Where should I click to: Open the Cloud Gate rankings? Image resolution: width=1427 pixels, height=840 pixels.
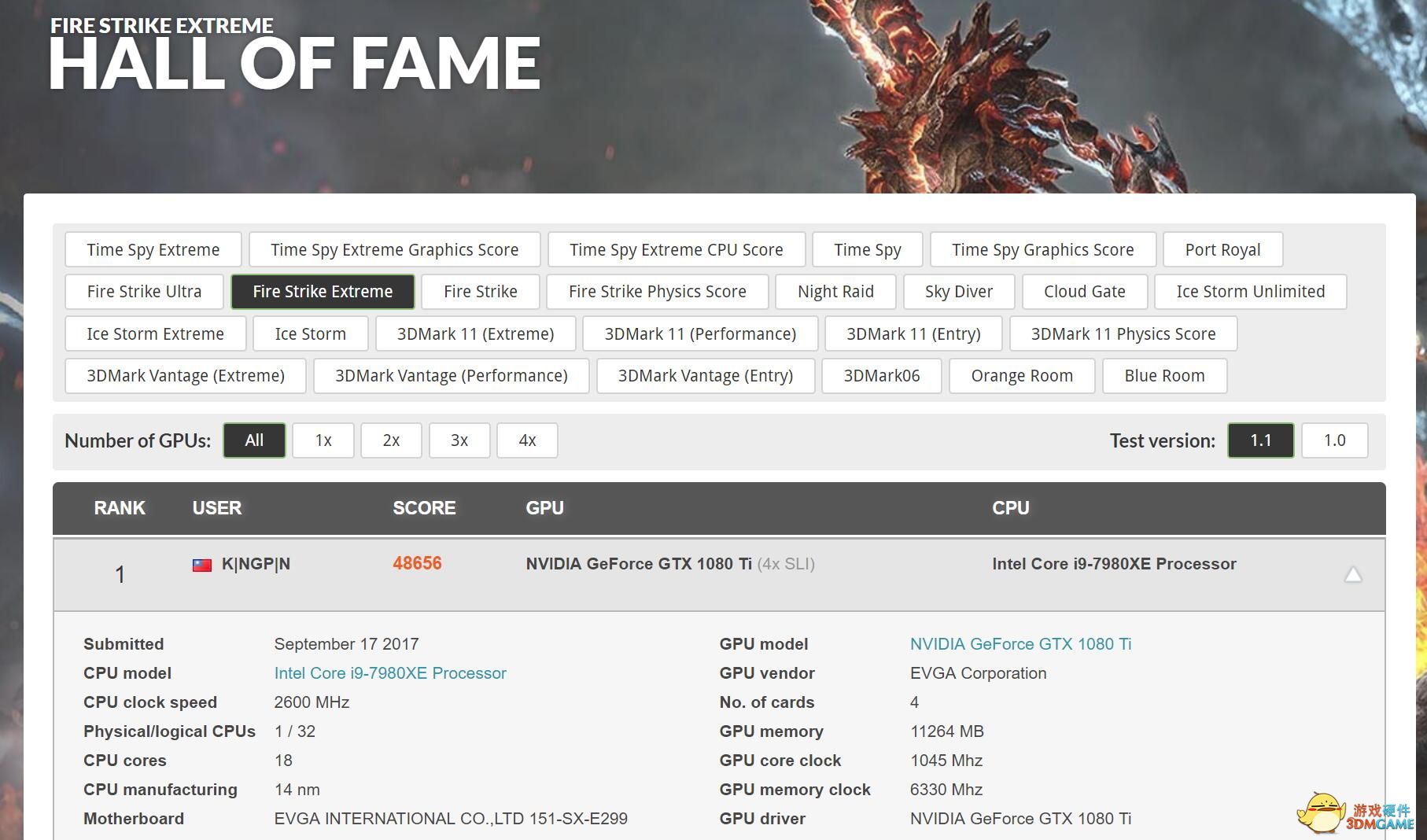[1085, 291]
